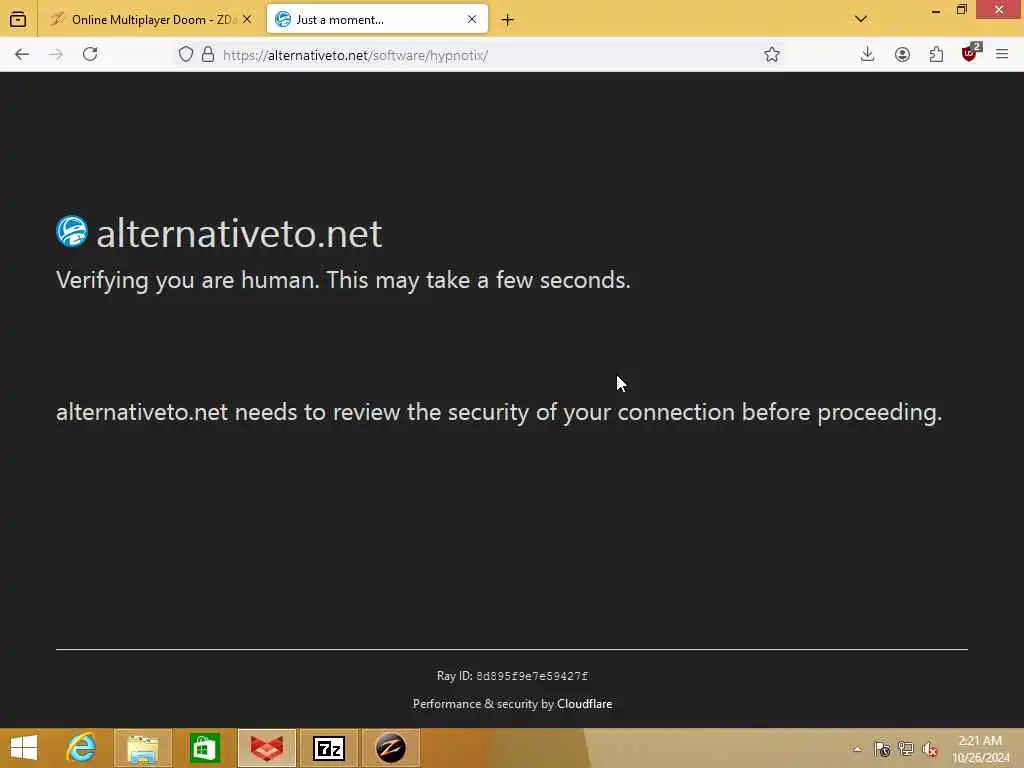This screenshot has width=1024, height=768.
Task: Open Action Center flag icon
Action: click(x=882, y=749)
